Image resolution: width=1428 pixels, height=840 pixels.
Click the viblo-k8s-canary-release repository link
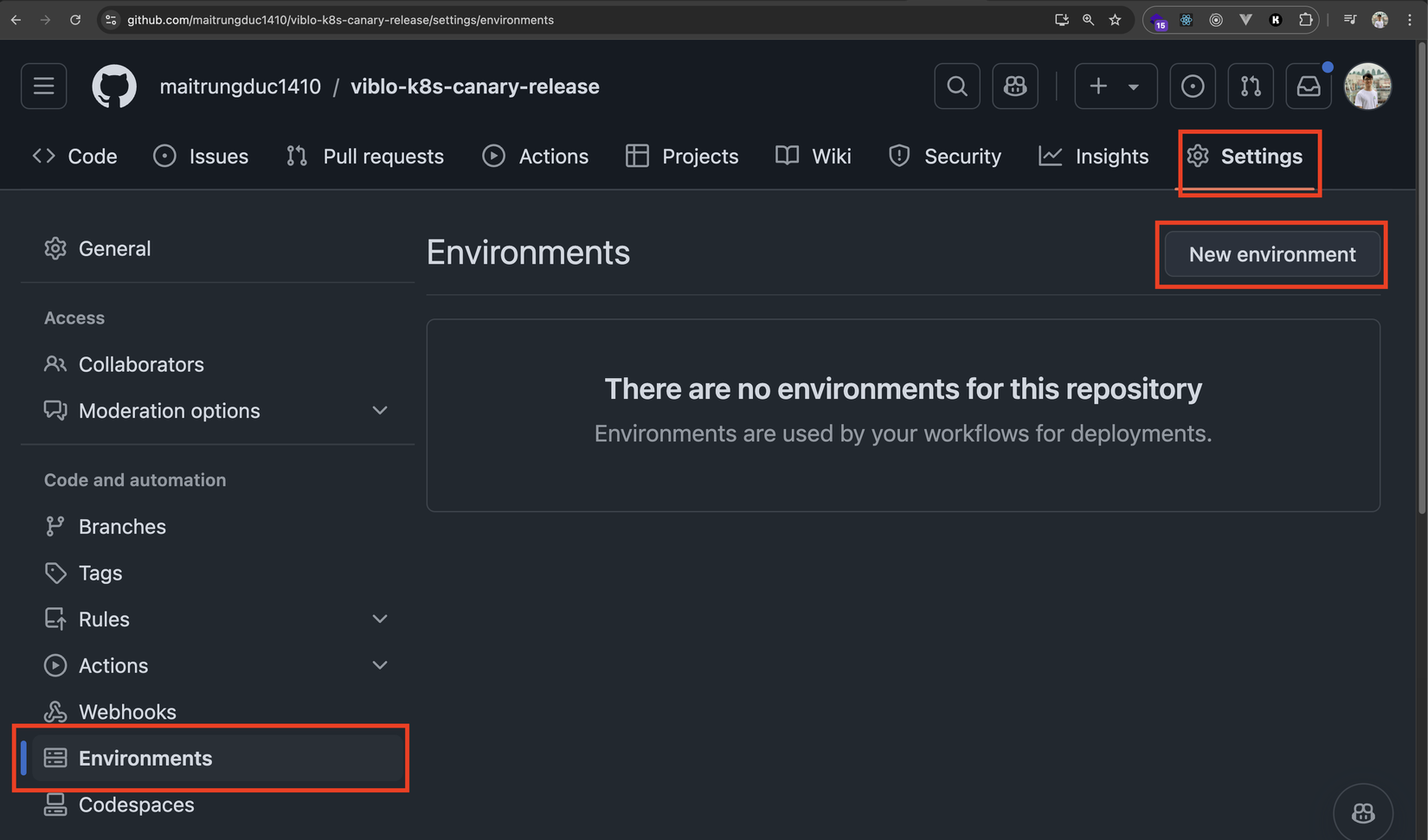[x=475, y=87]
